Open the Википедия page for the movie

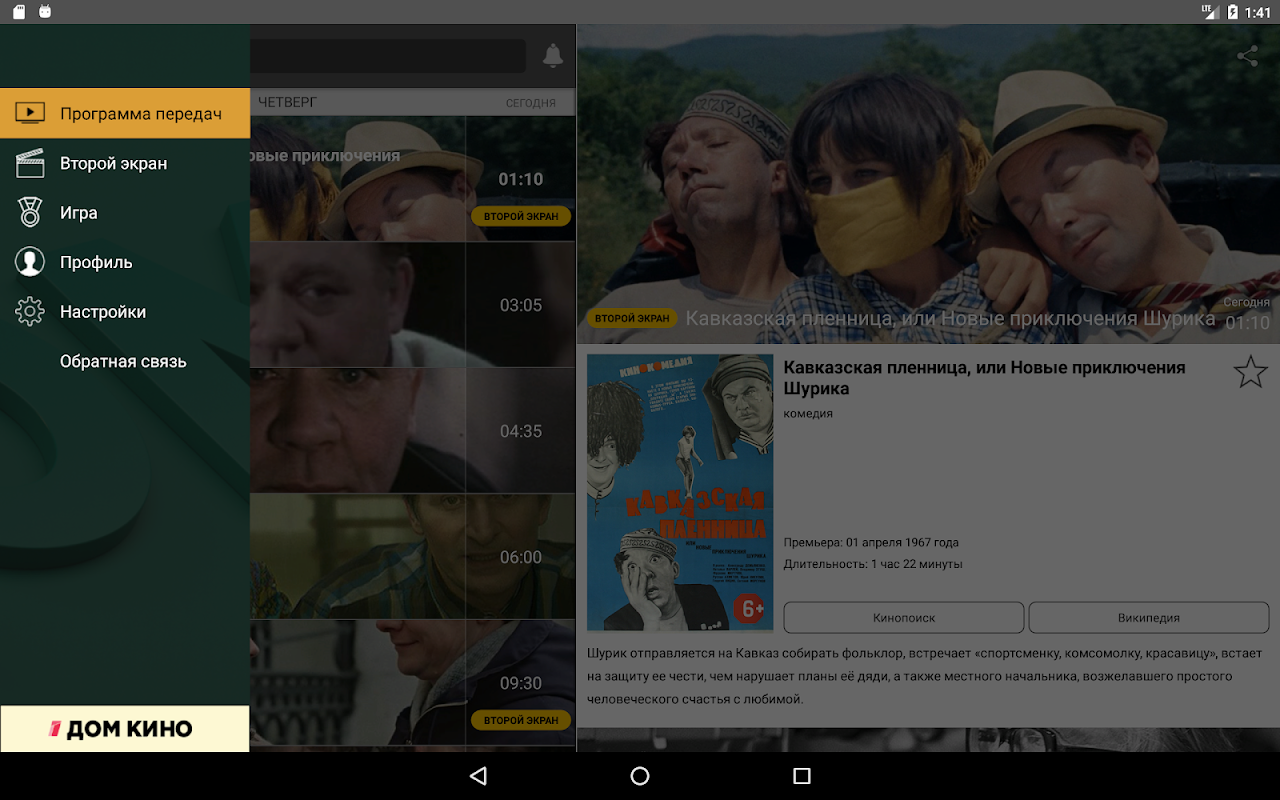coord(1149,618)
